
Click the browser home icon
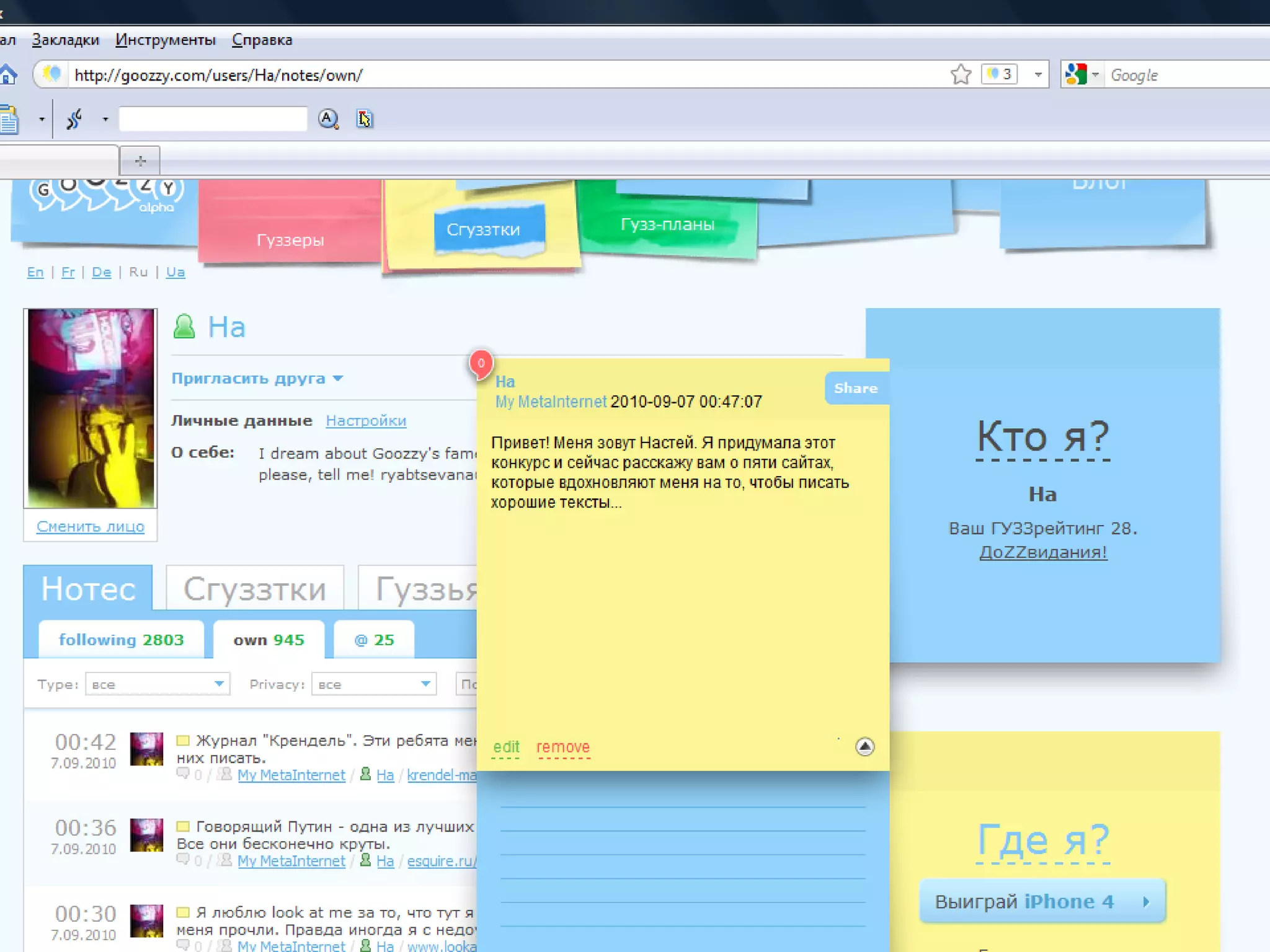pyautogui.click(x=8, y=75)
